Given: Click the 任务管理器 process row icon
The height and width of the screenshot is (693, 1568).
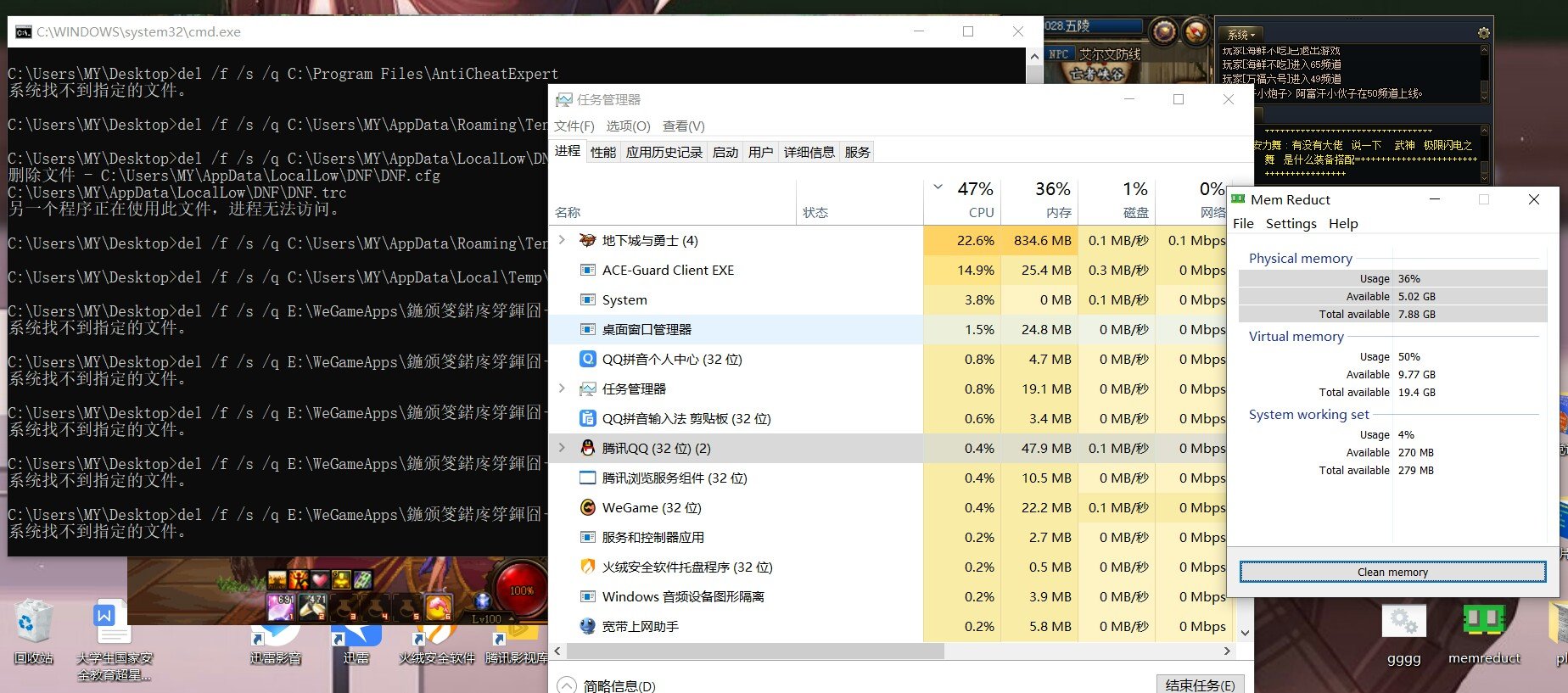Looking at the screenshot, I should tap(587, 388).
